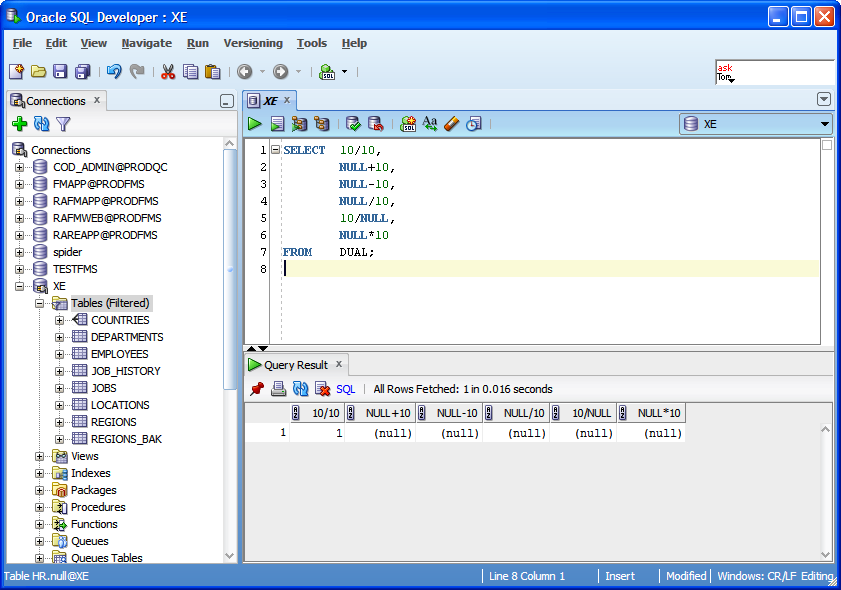Minimize the Connections panel
Screen dimensions: 841x590
click(227, 101)
